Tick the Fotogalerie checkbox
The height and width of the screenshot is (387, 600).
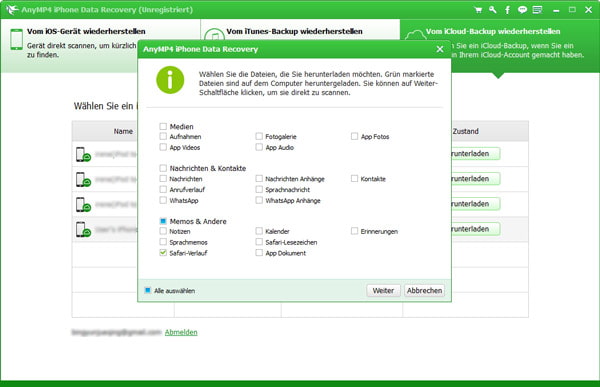[259, 136]
